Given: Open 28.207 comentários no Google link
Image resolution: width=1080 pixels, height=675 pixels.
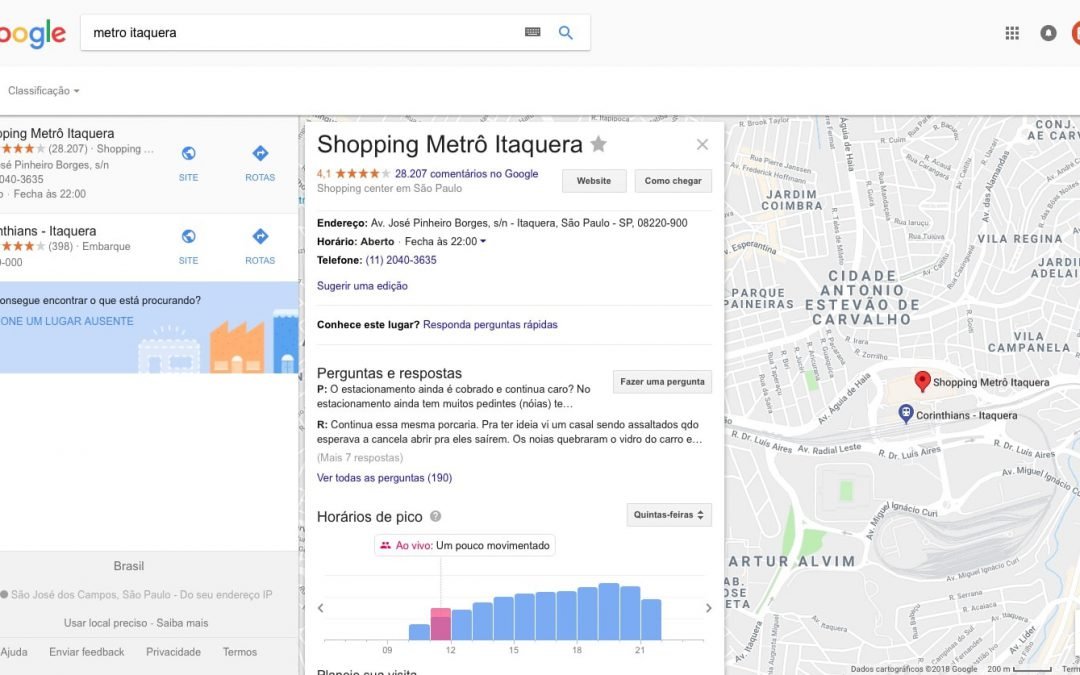Looking at the screenshot, I should point(466,174).
